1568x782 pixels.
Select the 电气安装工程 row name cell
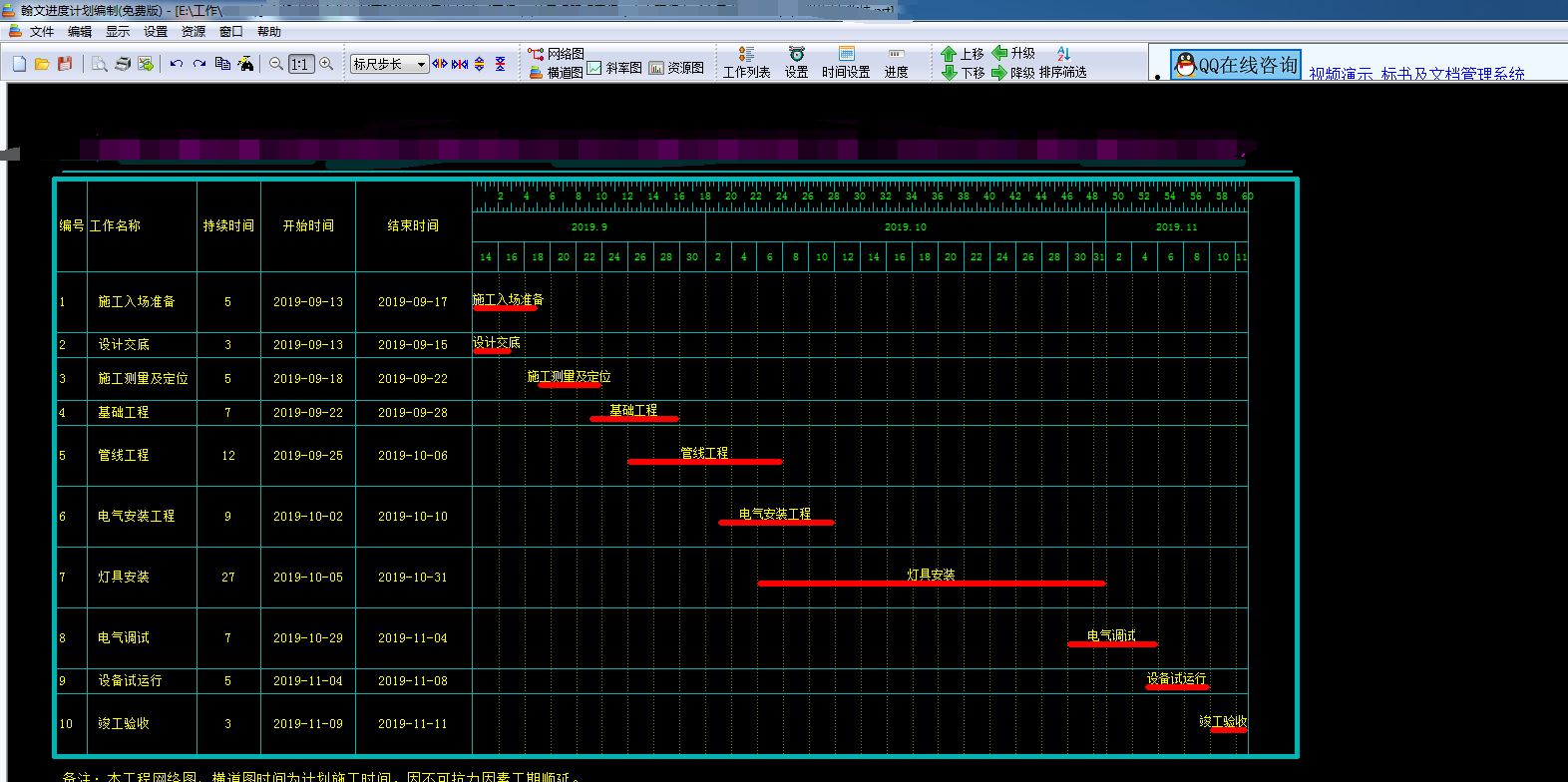142,516
